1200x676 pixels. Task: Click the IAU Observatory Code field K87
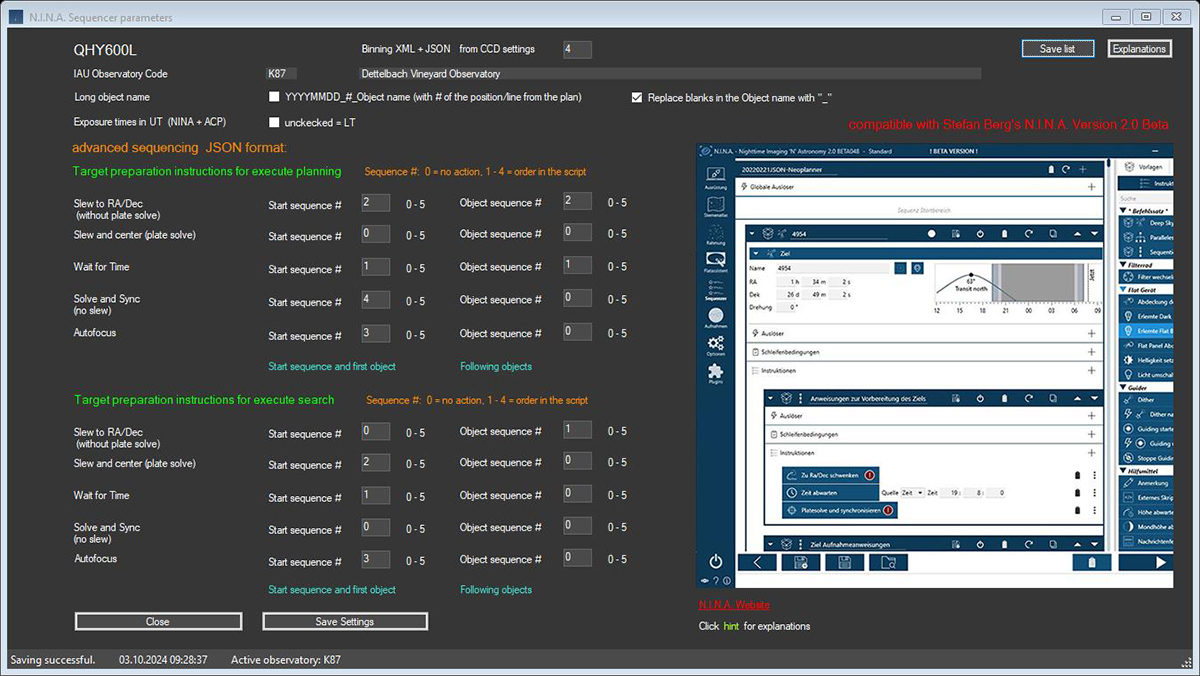(281, 74)
